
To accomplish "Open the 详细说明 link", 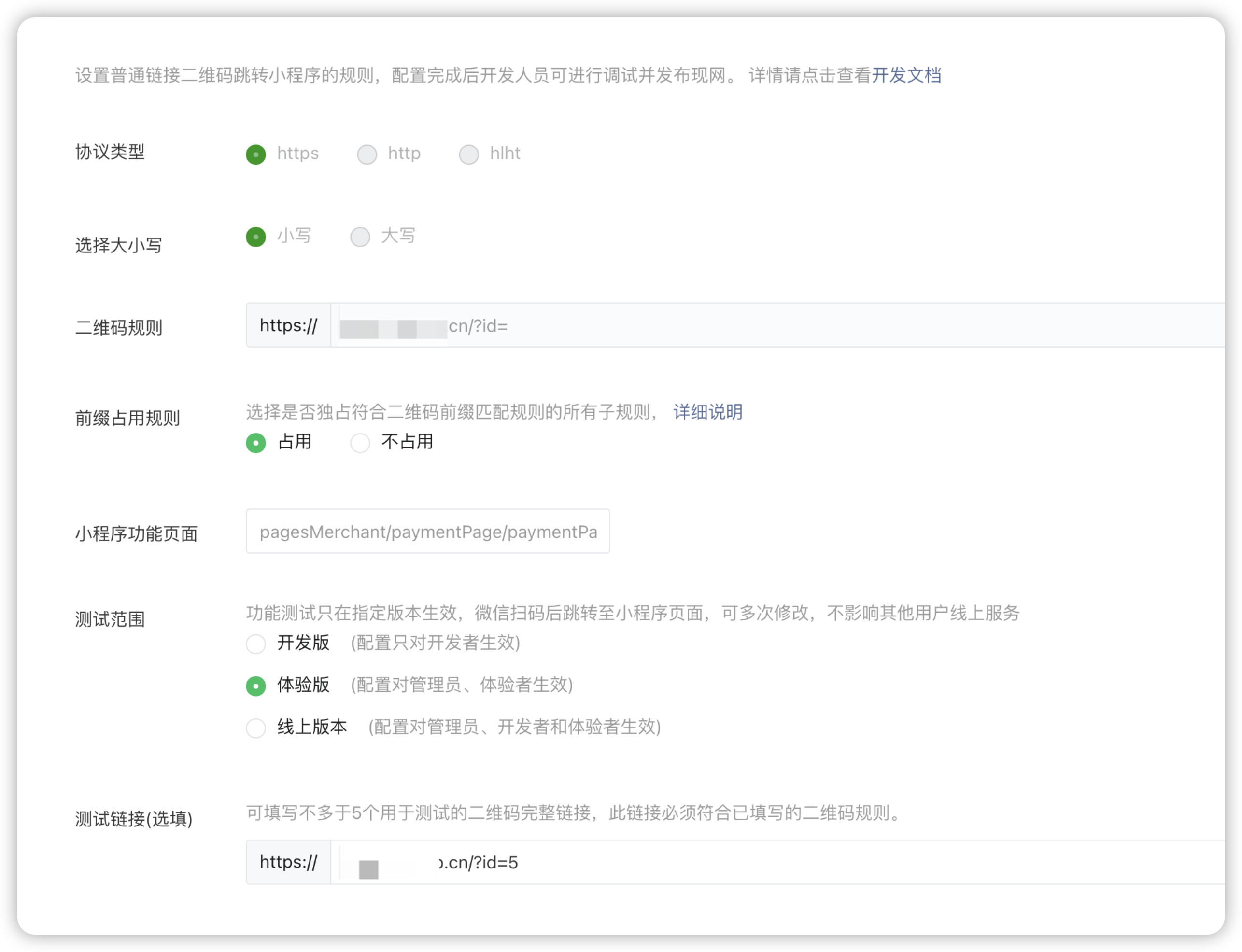I will click(x=708, y=412).
